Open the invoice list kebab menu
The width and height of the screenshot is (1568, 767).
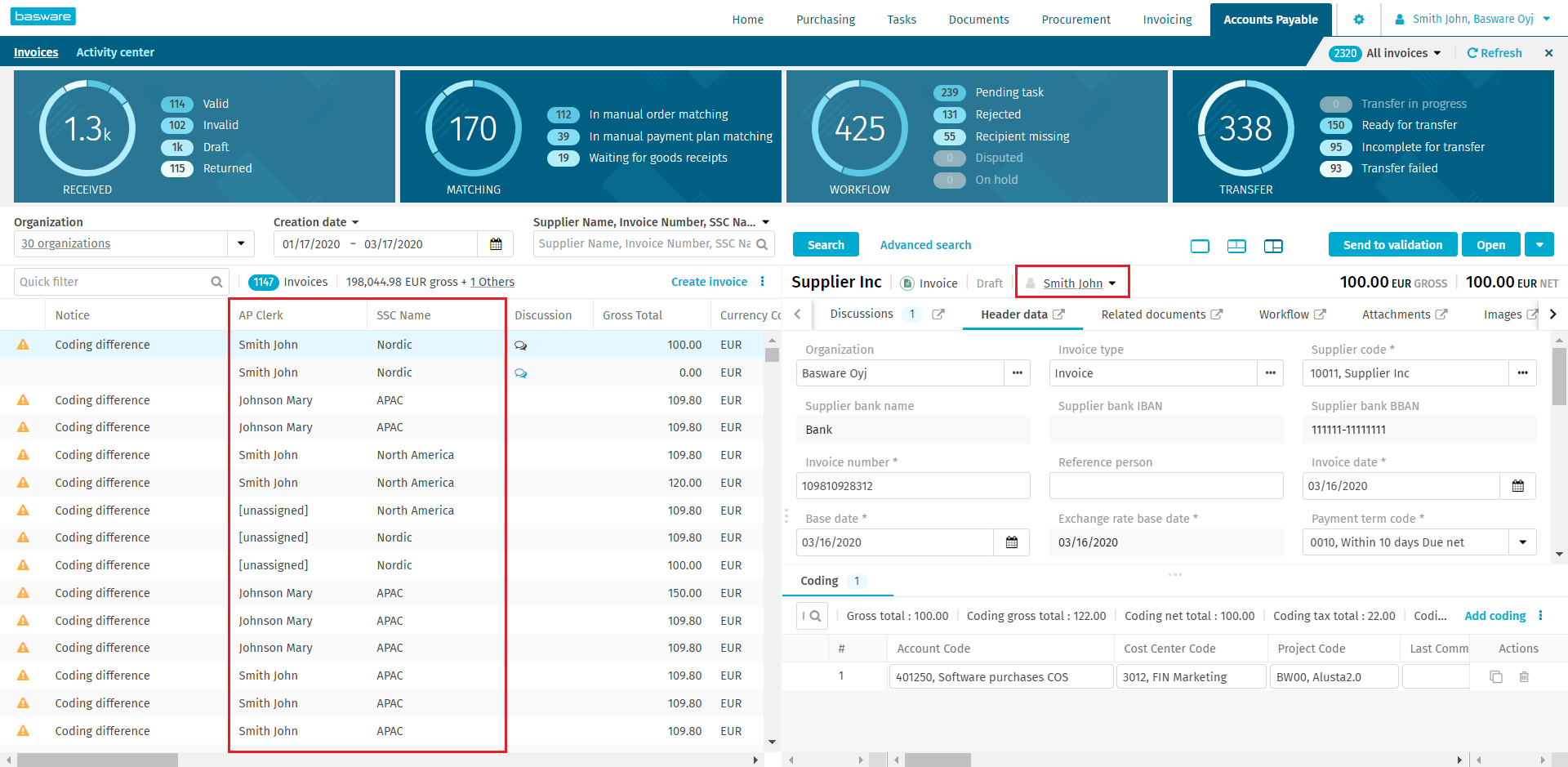[x=763, y=282]
